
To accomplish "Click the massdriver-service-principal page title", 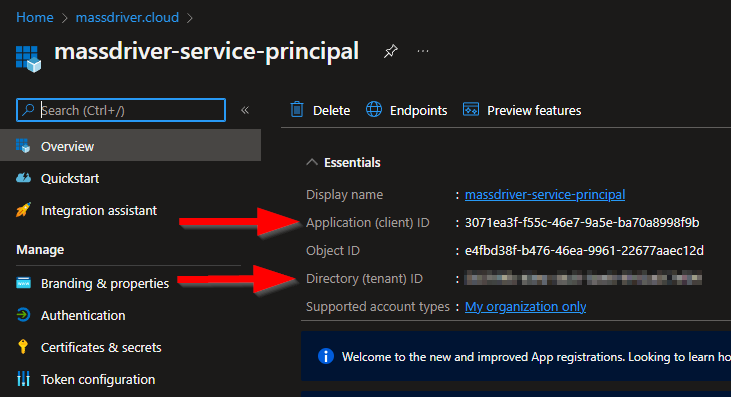I will tap(207, 51).
